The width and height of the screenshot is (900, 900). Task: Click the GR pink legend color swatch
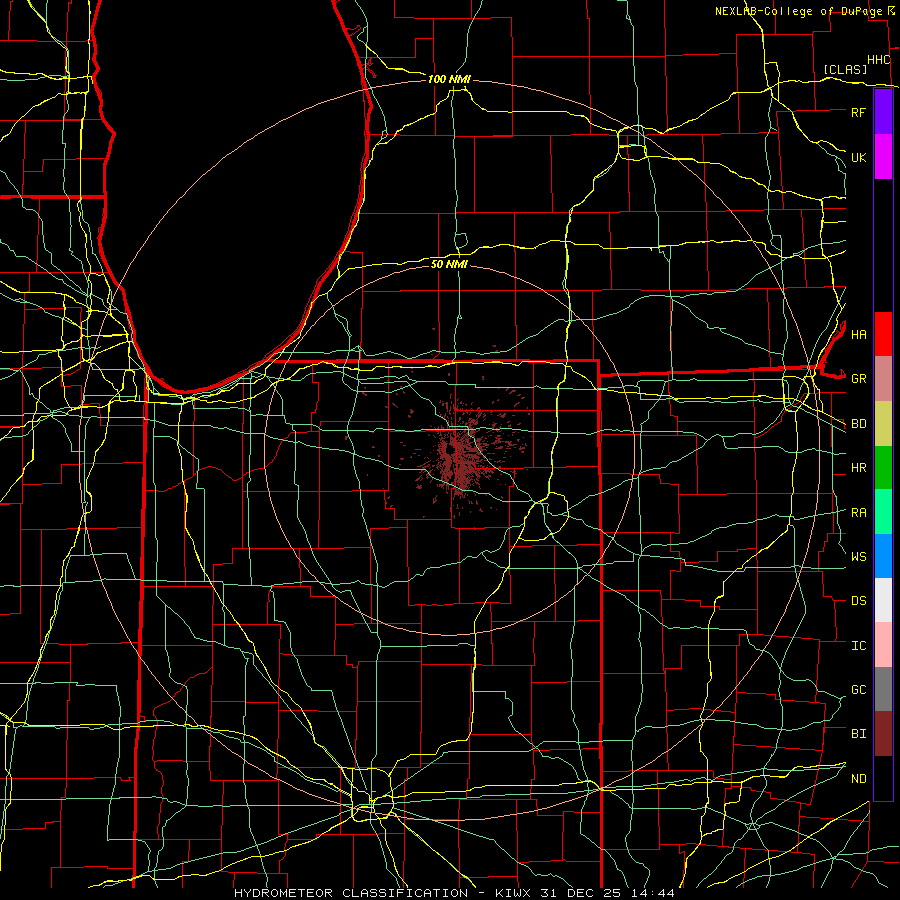pyautogui.click(x=883, y=379)
